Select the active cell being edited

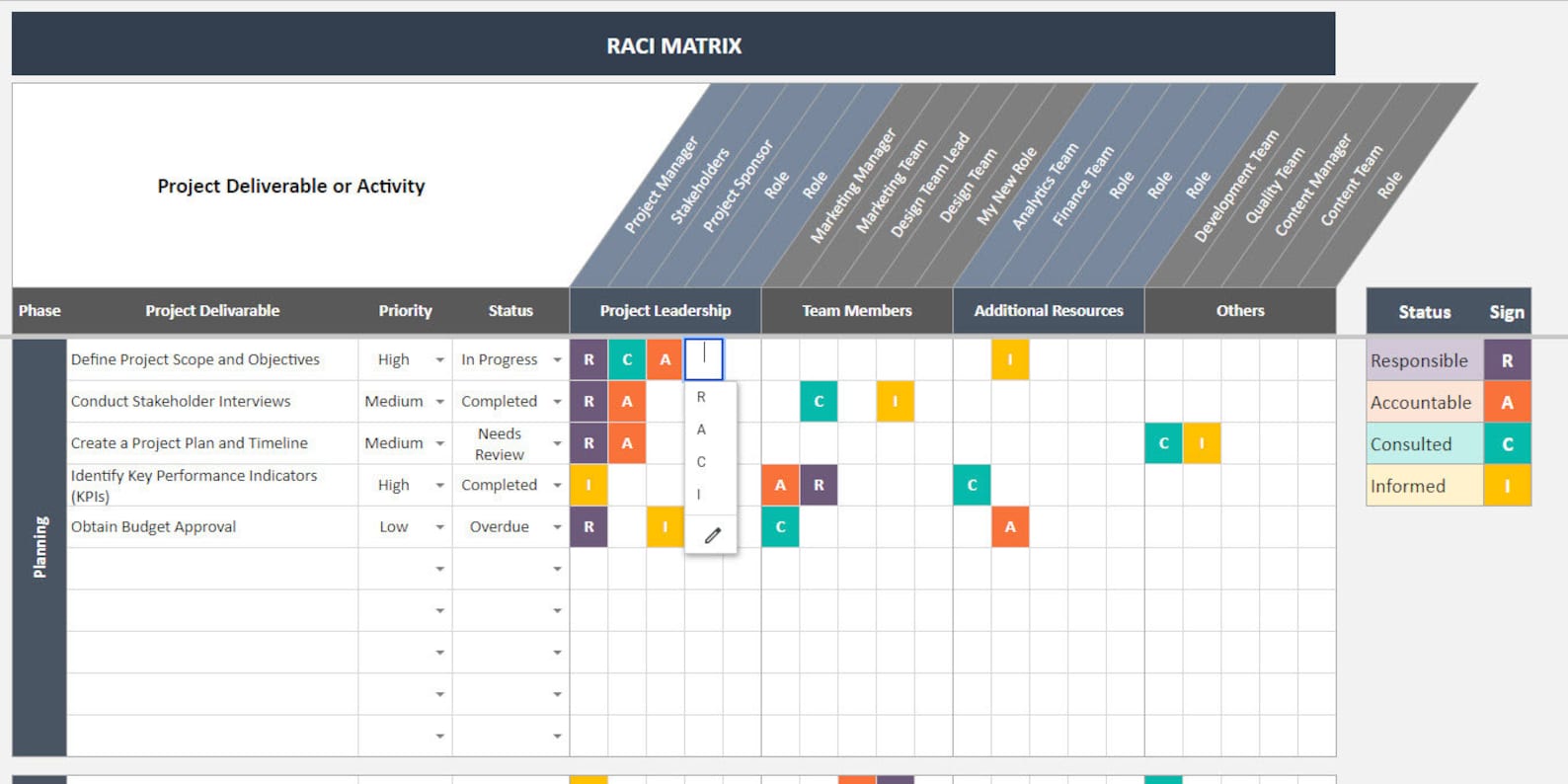[x=704, y=359]
